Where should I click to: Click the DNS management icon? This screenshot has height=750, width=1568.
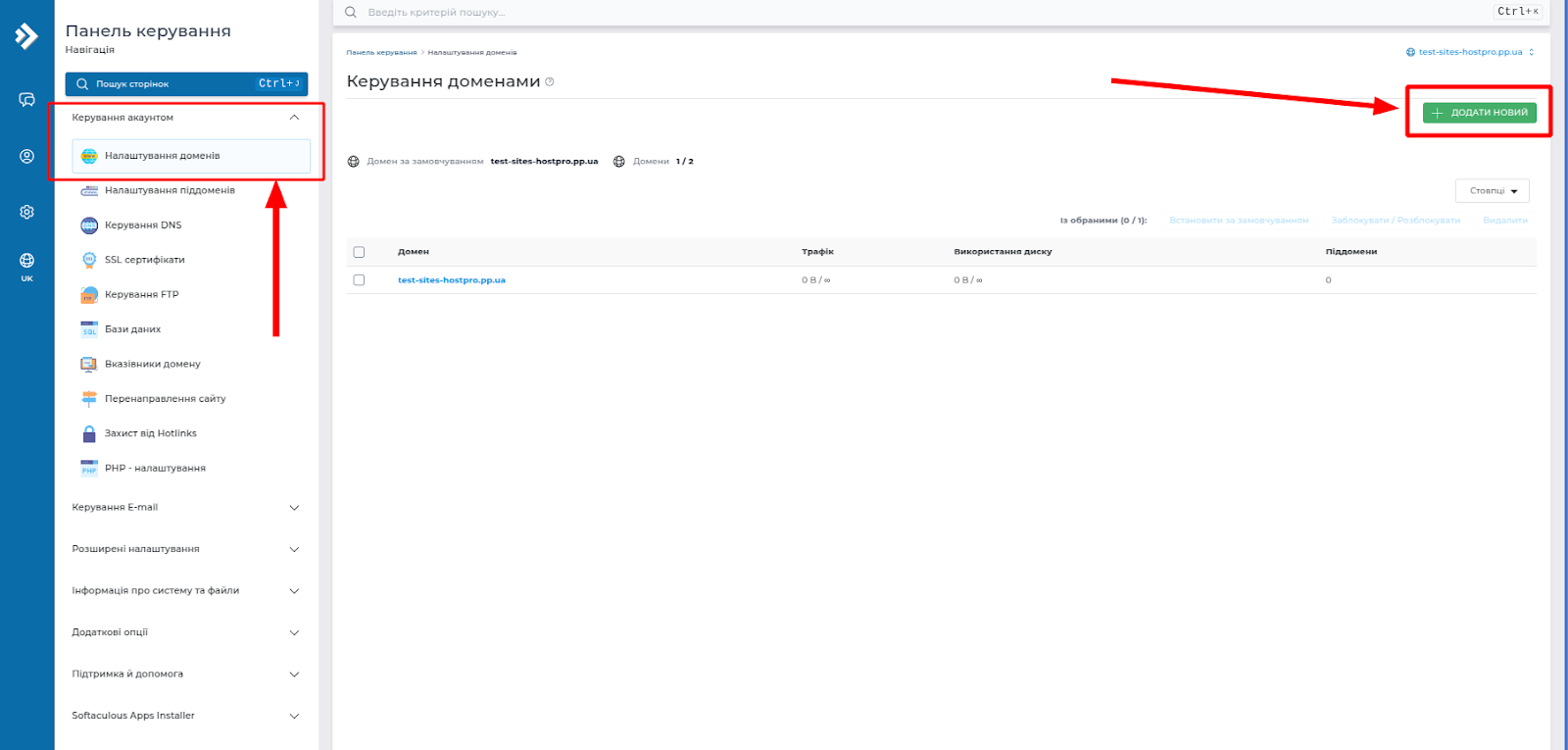(x=89, y=225)
